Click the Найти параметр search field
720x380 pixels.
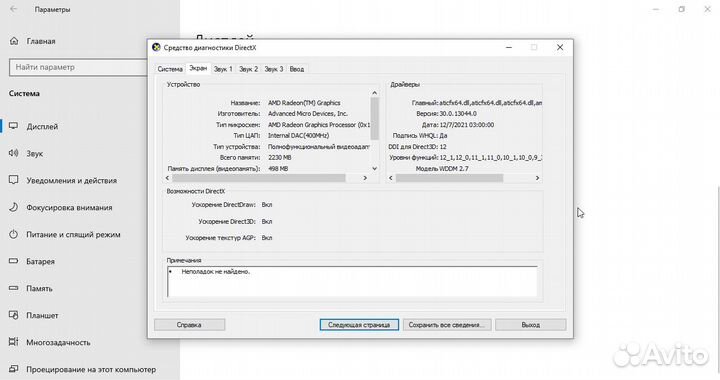[x=78, y=67]
